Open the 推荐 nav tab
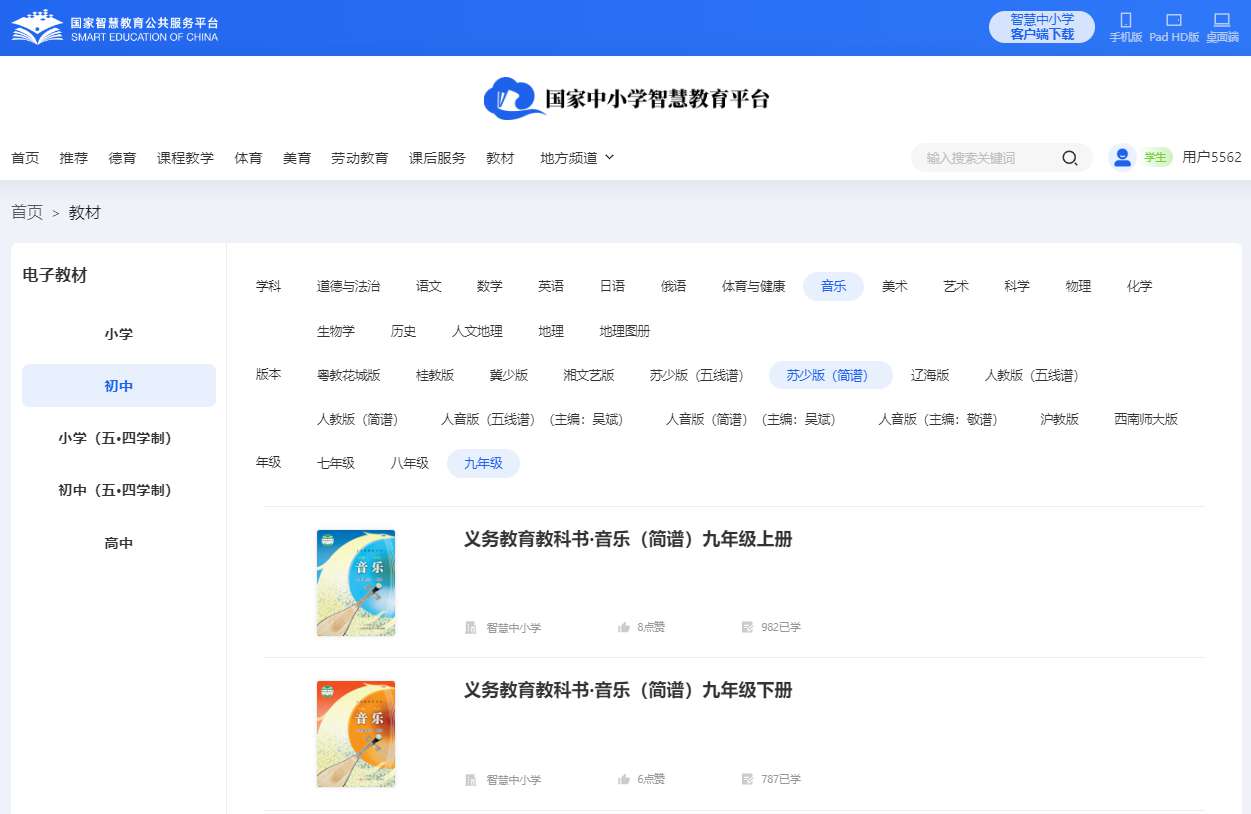The image size is (1251, 814). pyautogui.click(x=74, y=158)
